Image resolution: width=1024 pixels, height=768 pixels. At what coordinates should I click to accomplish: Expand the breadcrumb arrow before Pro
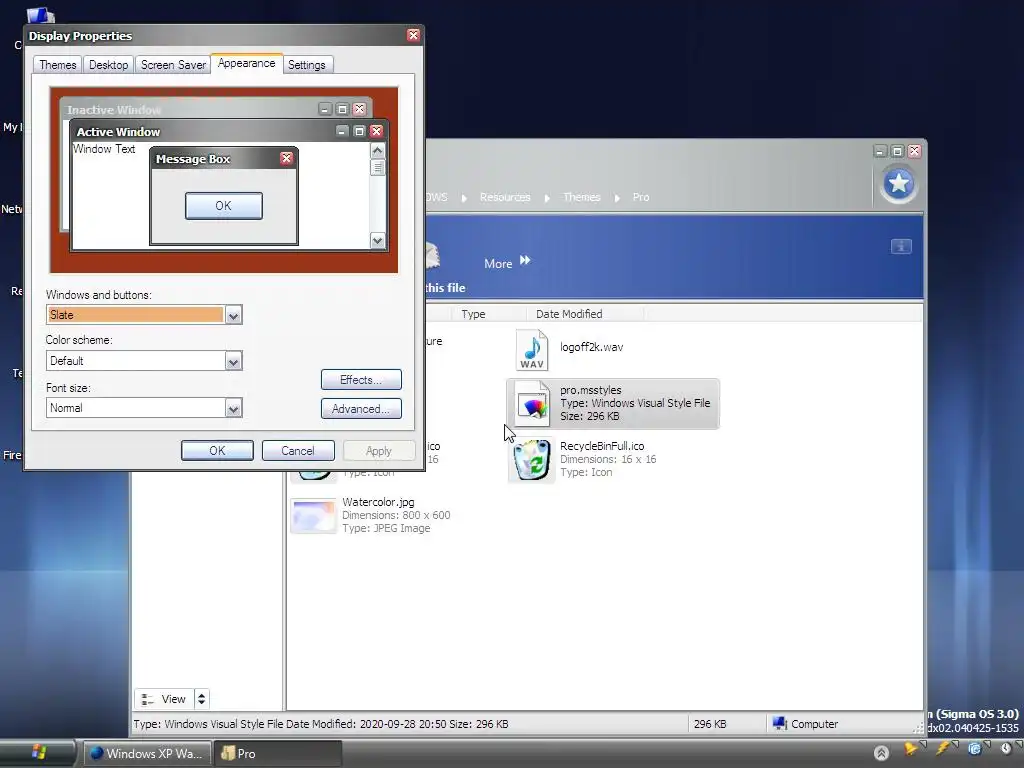tap(617, 198)
